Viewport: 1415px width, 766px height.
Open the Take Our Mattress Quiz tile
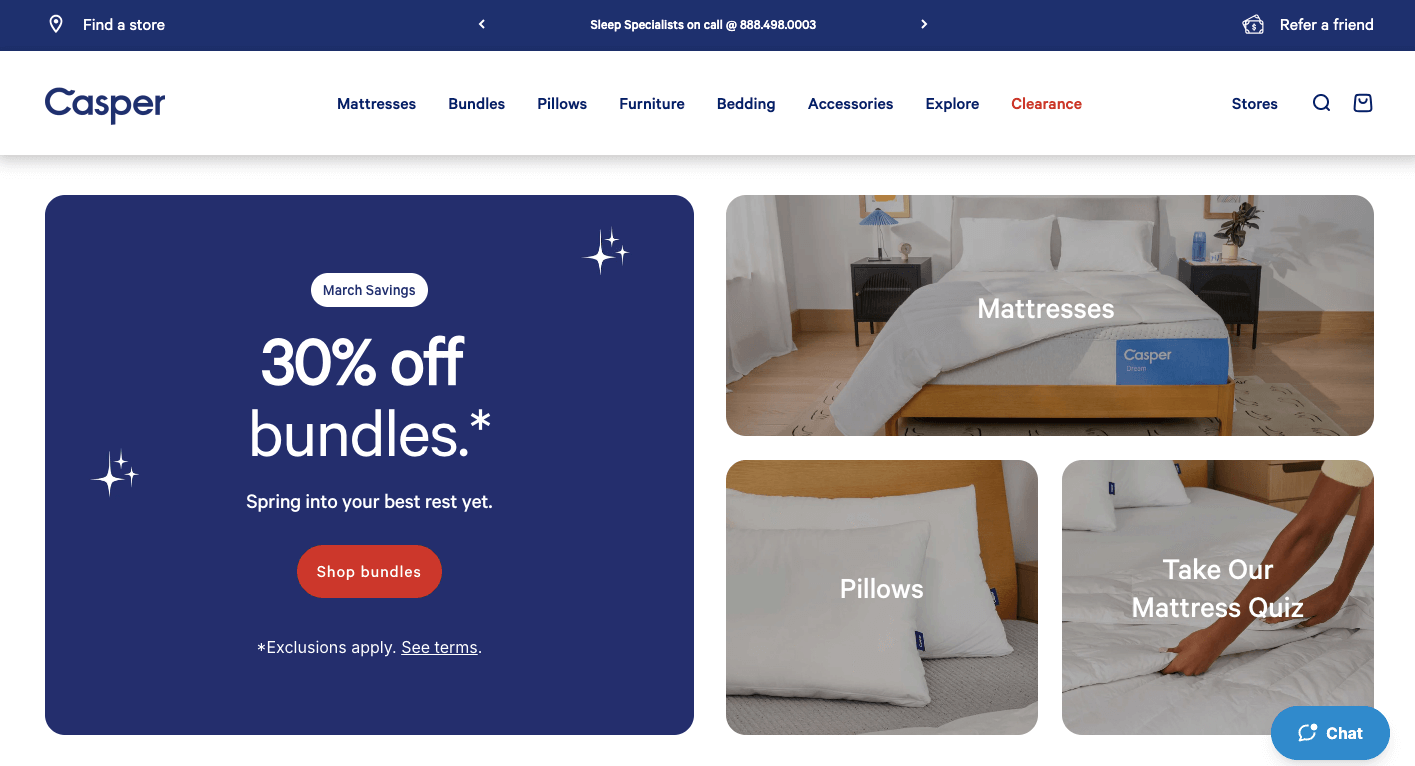tap(1218, 597)
